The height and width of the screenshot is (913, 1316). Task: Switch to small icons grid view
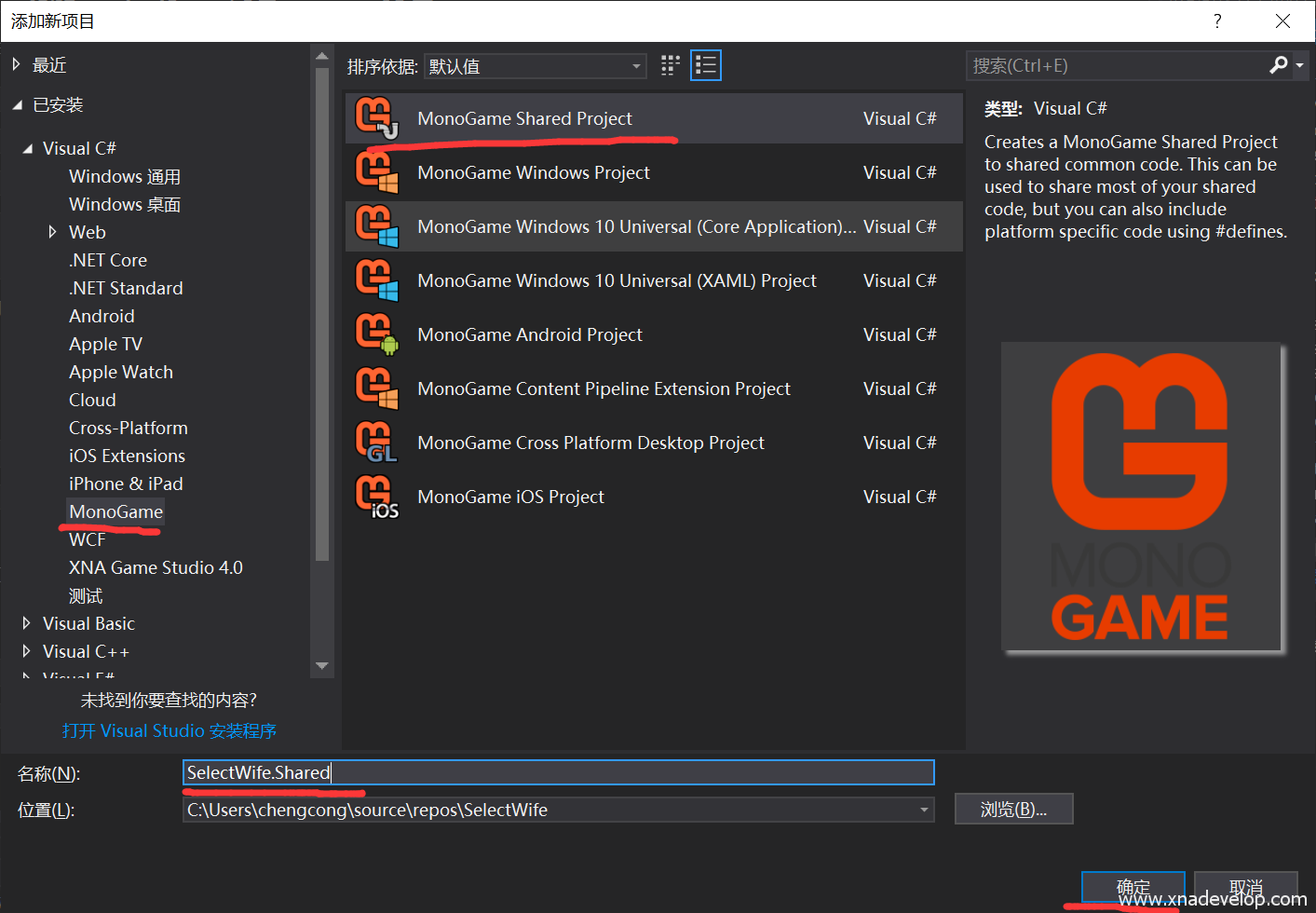pyautogui.click(x=671, y=65)
